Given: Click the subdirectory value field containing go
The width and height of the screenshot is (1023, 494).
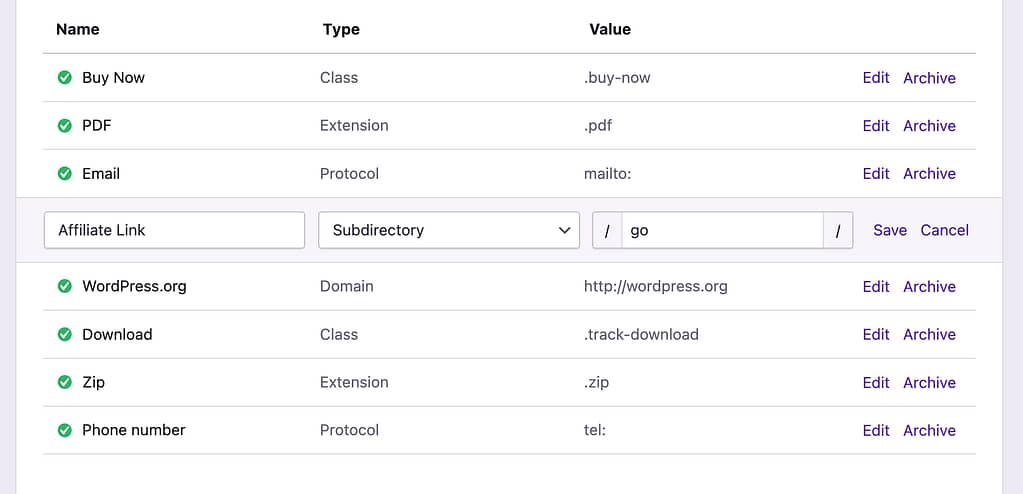Looking at the screenshot, I should pos(721,230).
